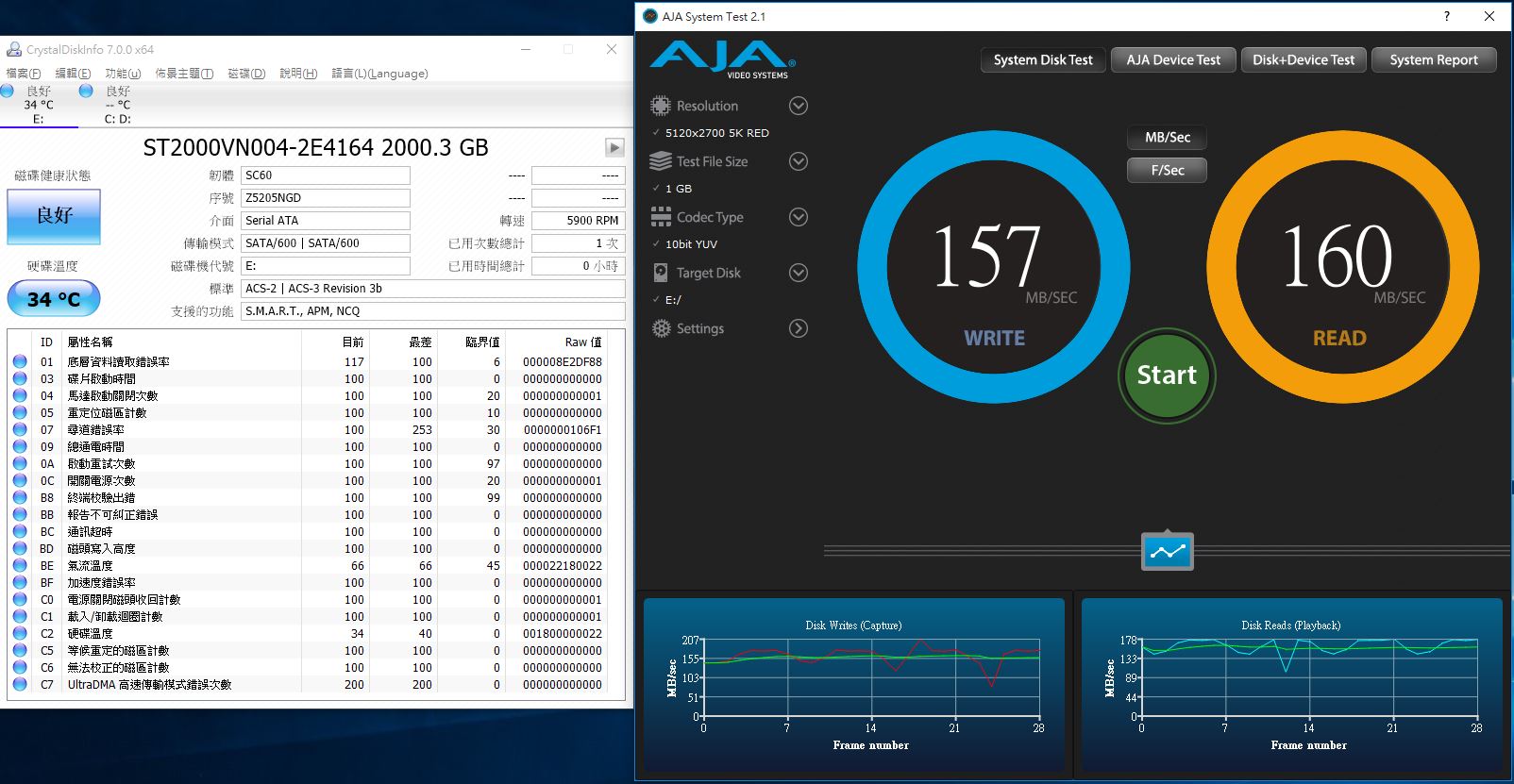The height and width of the screenshot is (784, 1514).
Task: Open the 佈景主題(T) menu
Action: [x=184, y=74]
